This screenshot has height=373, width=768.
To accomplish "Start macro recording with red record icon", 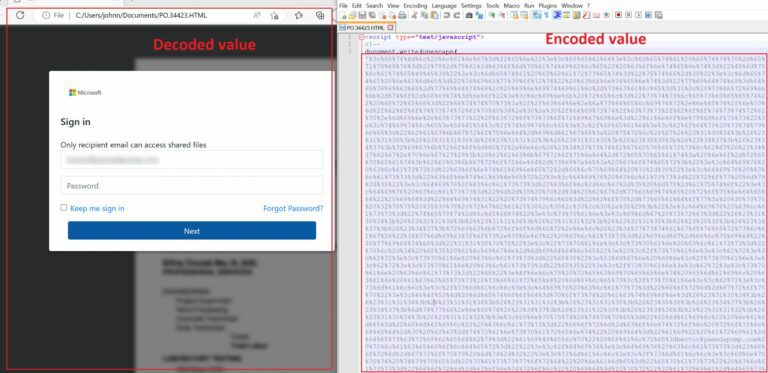I will pos(619,16).
